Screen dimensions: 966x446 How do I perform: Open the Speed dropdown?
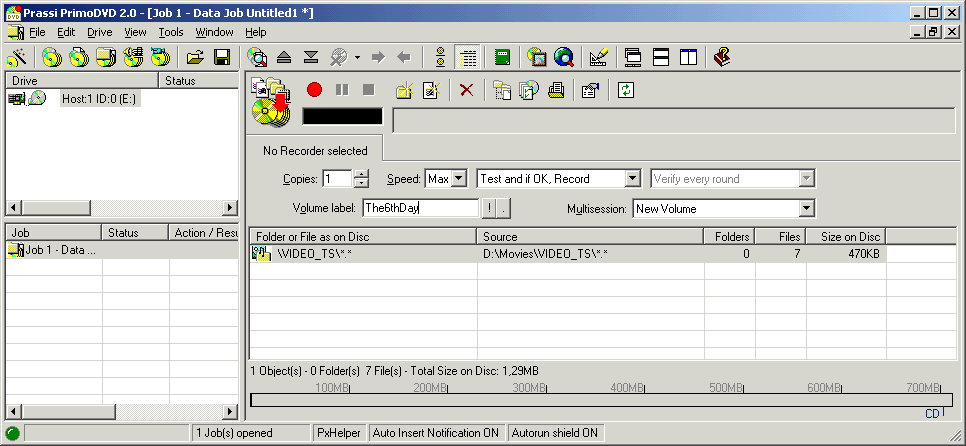pos(458,179)
